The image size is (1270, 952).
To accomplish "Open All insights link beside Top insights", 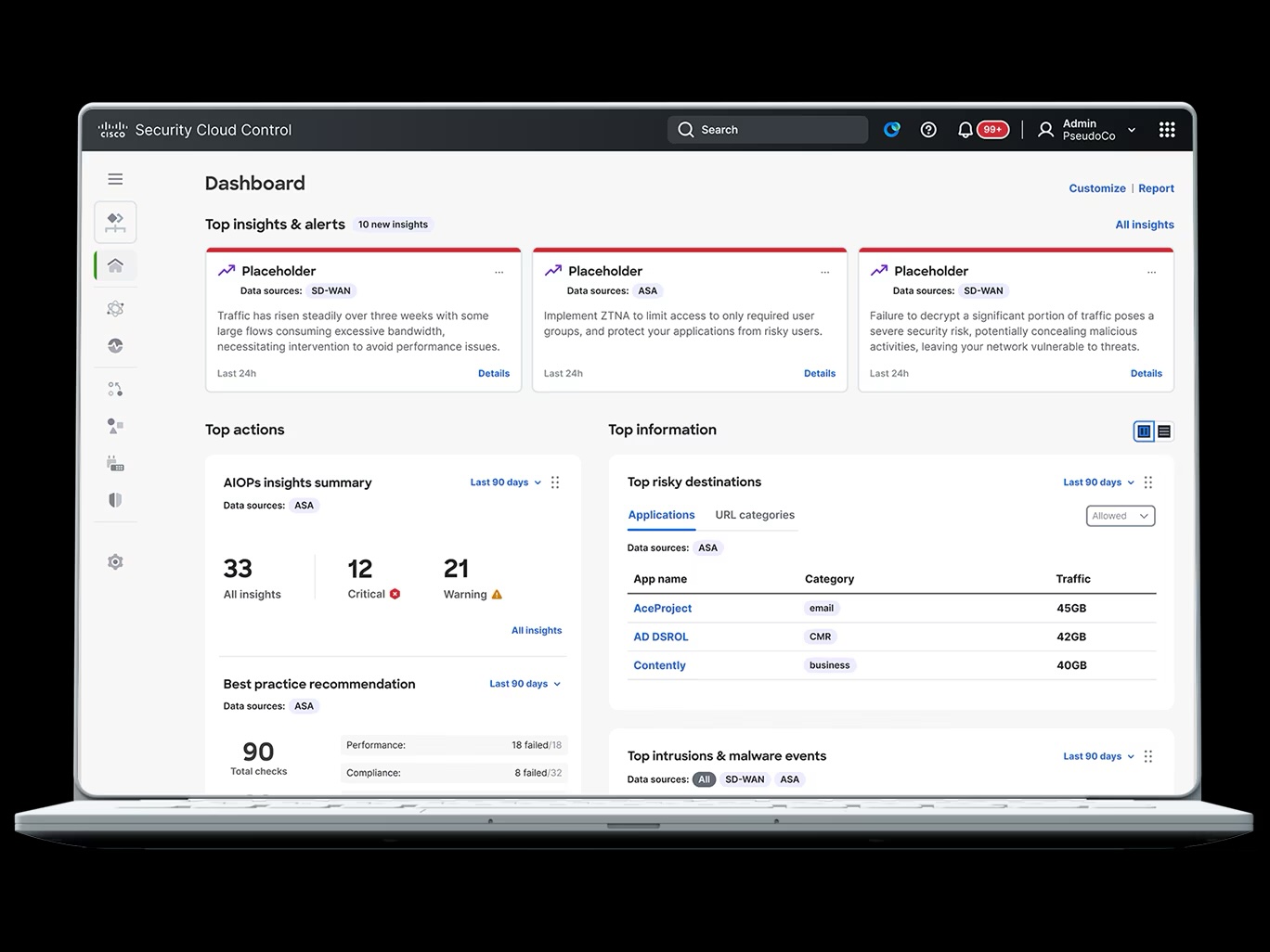I will click(x=1145, y=225).
